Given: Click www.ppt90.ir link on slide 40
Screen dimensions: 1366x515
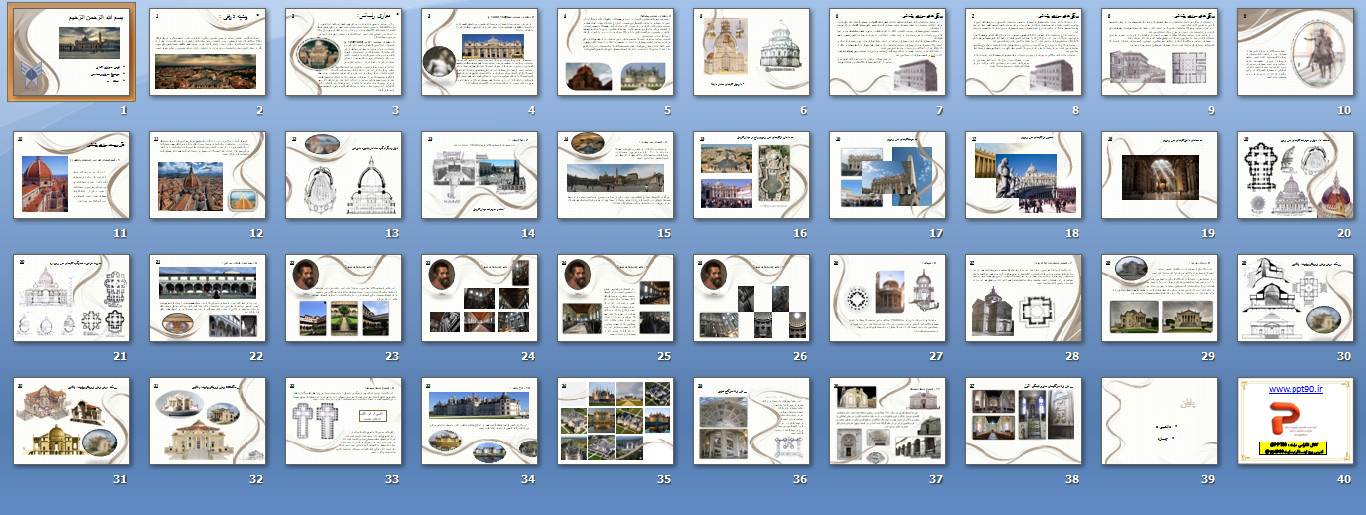Looking at the screenshot, I should coord(1295,388).
